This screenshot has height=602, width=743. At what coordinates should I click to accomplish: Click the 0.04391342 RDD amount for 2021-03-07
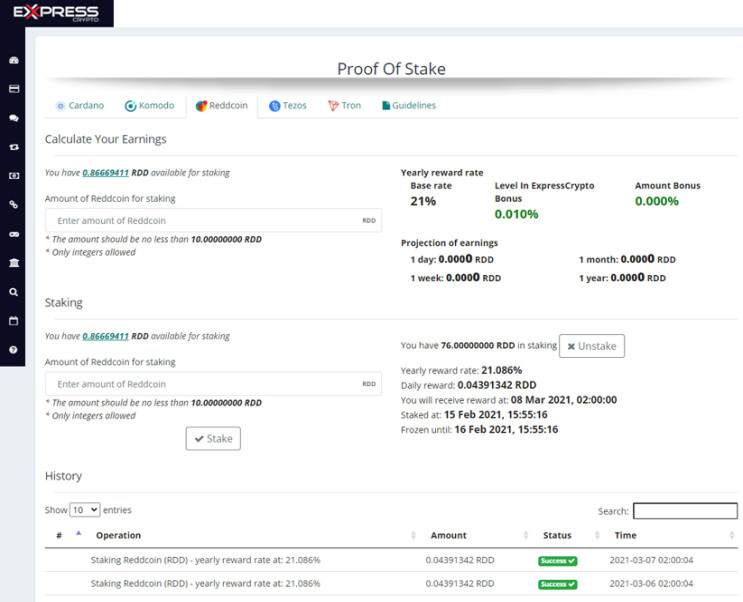click(460, 560)
